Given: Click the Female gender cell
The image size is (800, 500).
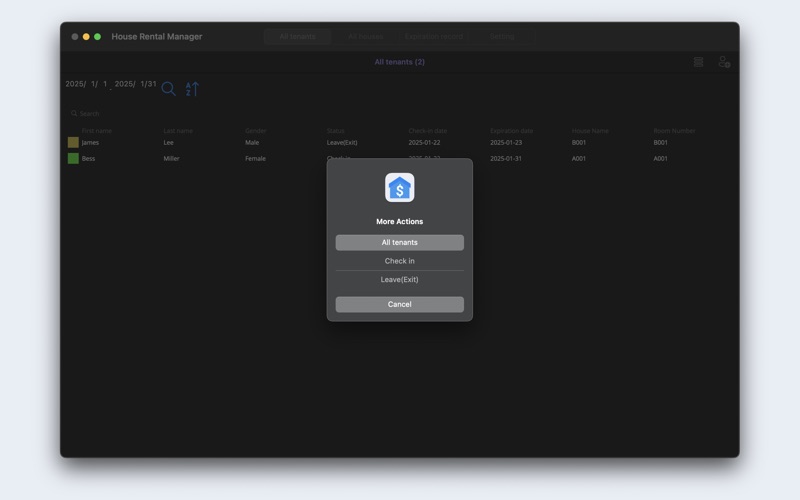Looking at the screenshot, I should pyautogui.click(x=255, y=158).
